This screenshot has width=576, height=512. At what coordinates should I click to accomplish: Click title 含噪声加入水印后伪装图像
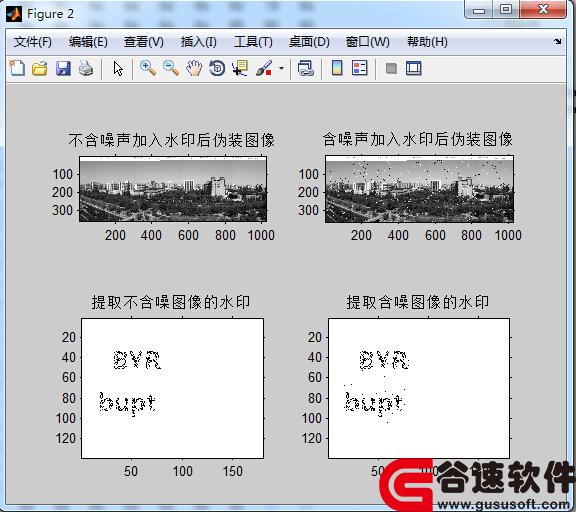point(418,139)
